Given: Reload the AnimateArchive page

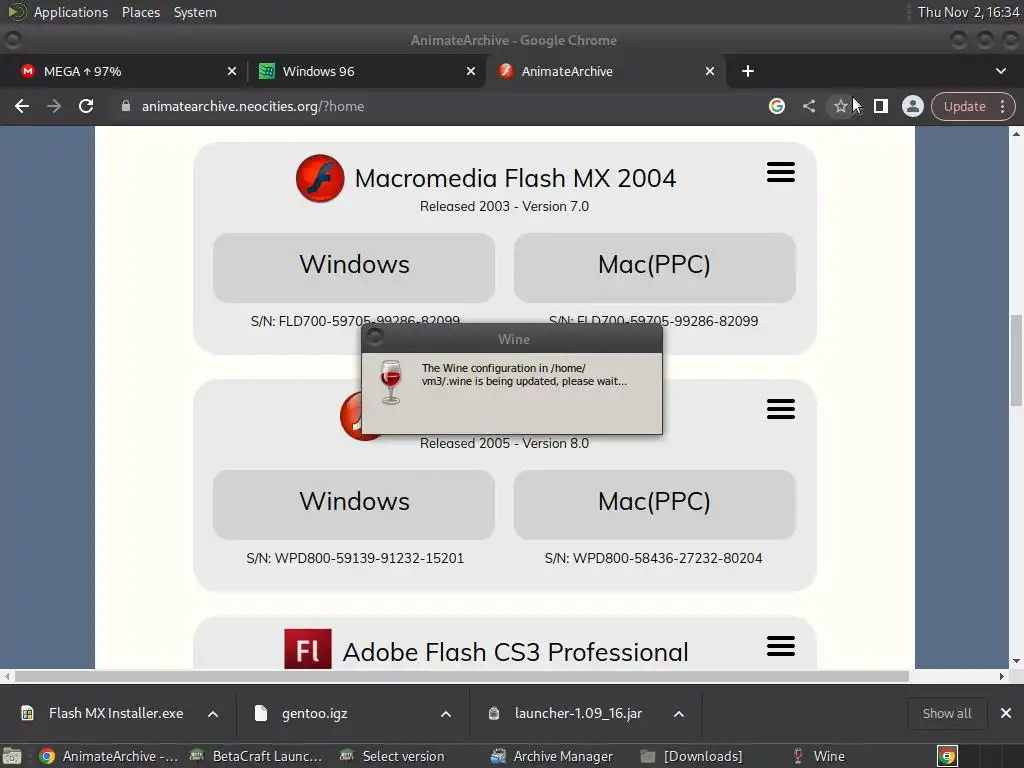Looking at the screenshot, I should pyautogui.click(x=86, y=106).
